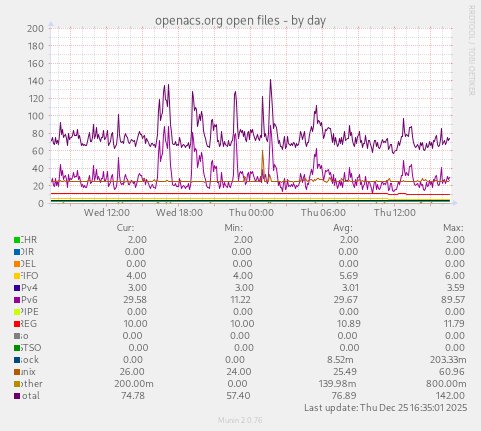The image size is (481, 431).
Task: Click the FIFO legend label text
Action: (29, 276)
